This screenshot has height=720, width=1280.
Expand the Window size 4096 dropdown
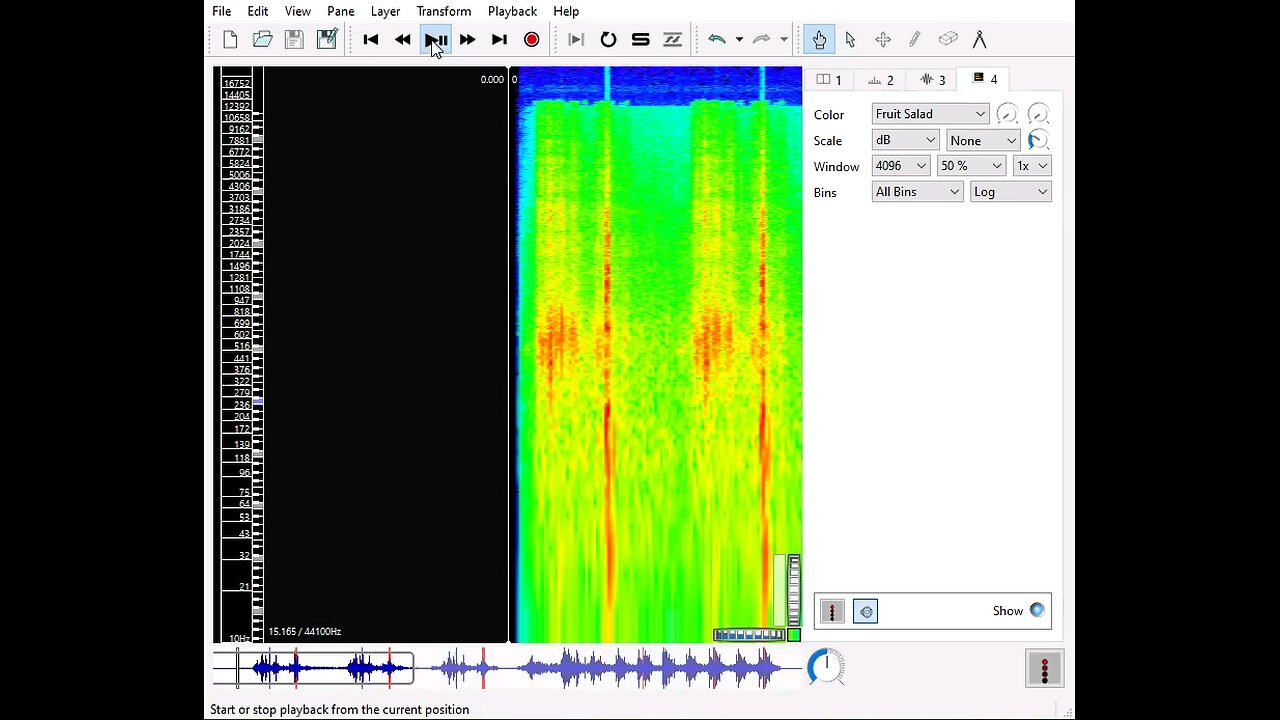pyautogui.click(x=901, y=166)
